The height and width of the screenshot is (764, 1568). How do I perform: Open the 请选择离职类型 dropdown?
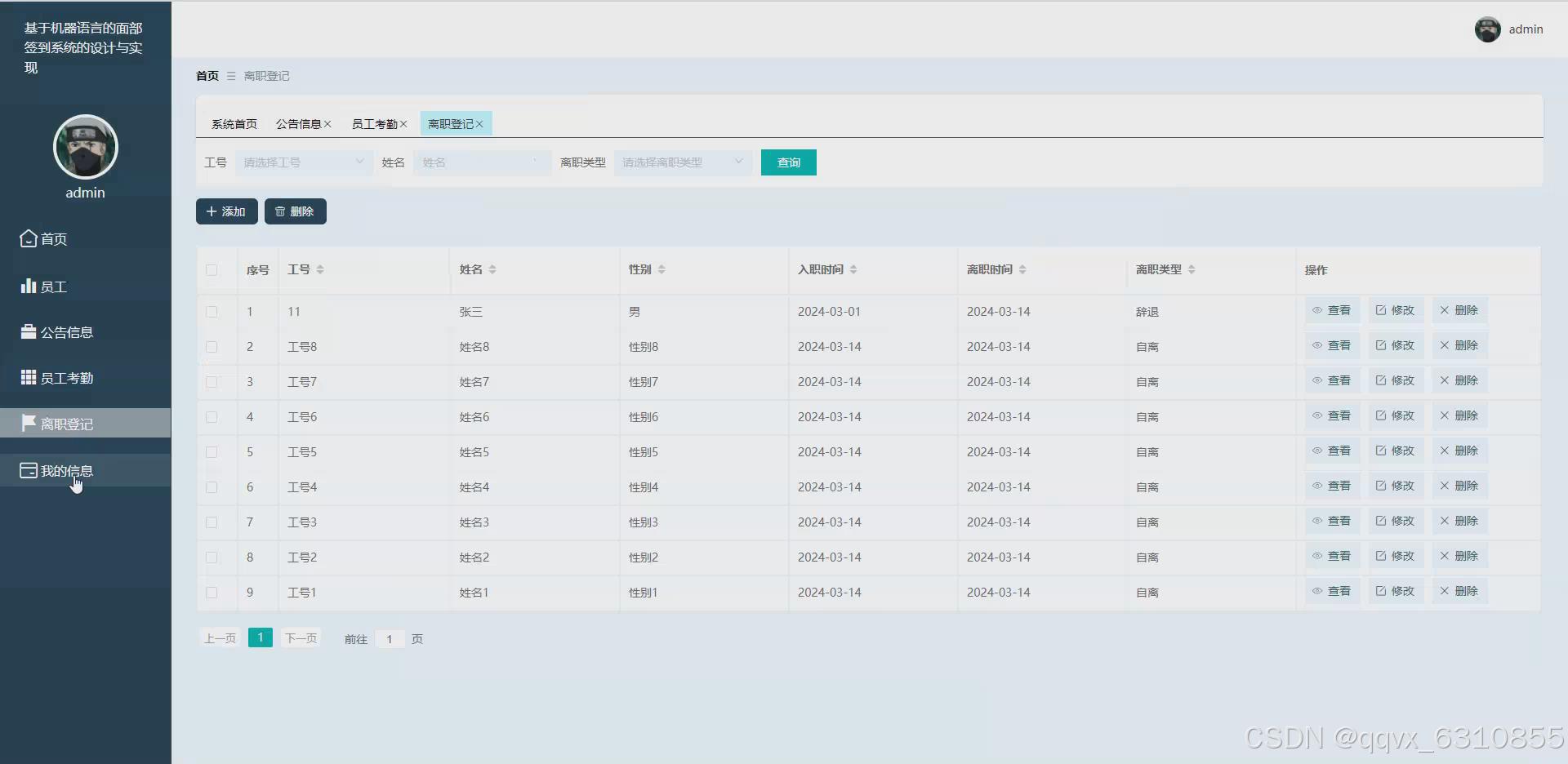click(683, 162)
